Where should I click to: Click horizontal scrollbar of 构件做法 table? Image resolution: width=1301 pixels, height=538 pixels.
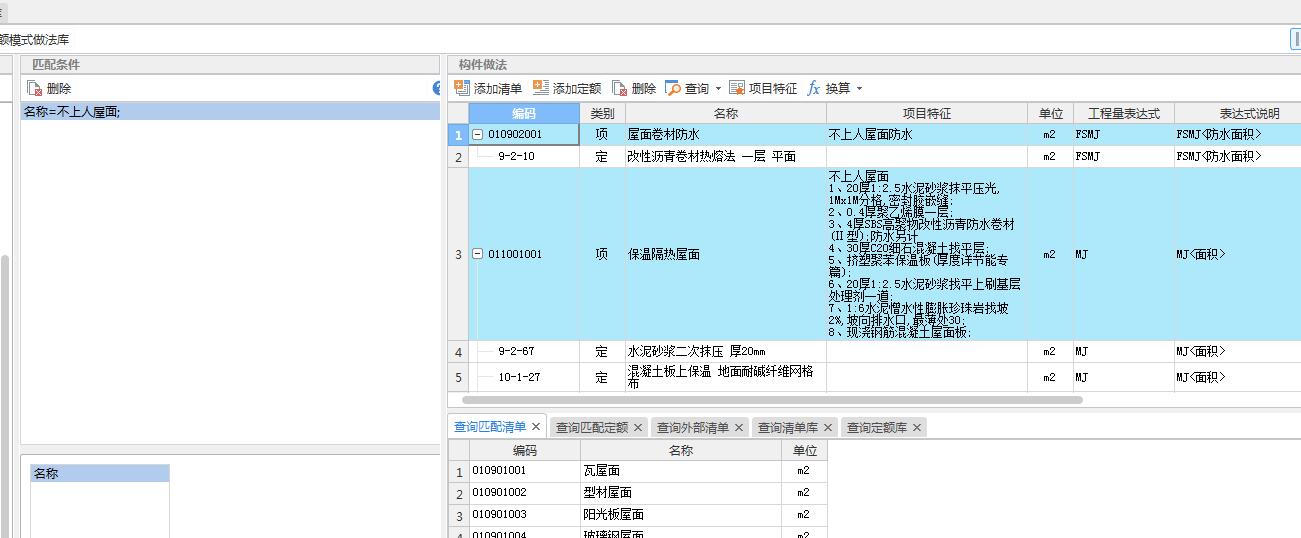[x=772, y=400]
